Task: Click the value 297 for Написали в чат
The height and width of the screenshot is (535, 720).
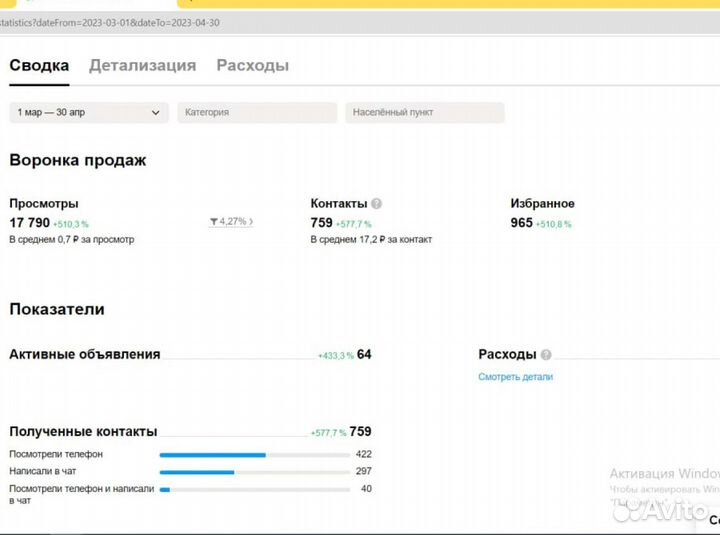Action: (364, 471)
